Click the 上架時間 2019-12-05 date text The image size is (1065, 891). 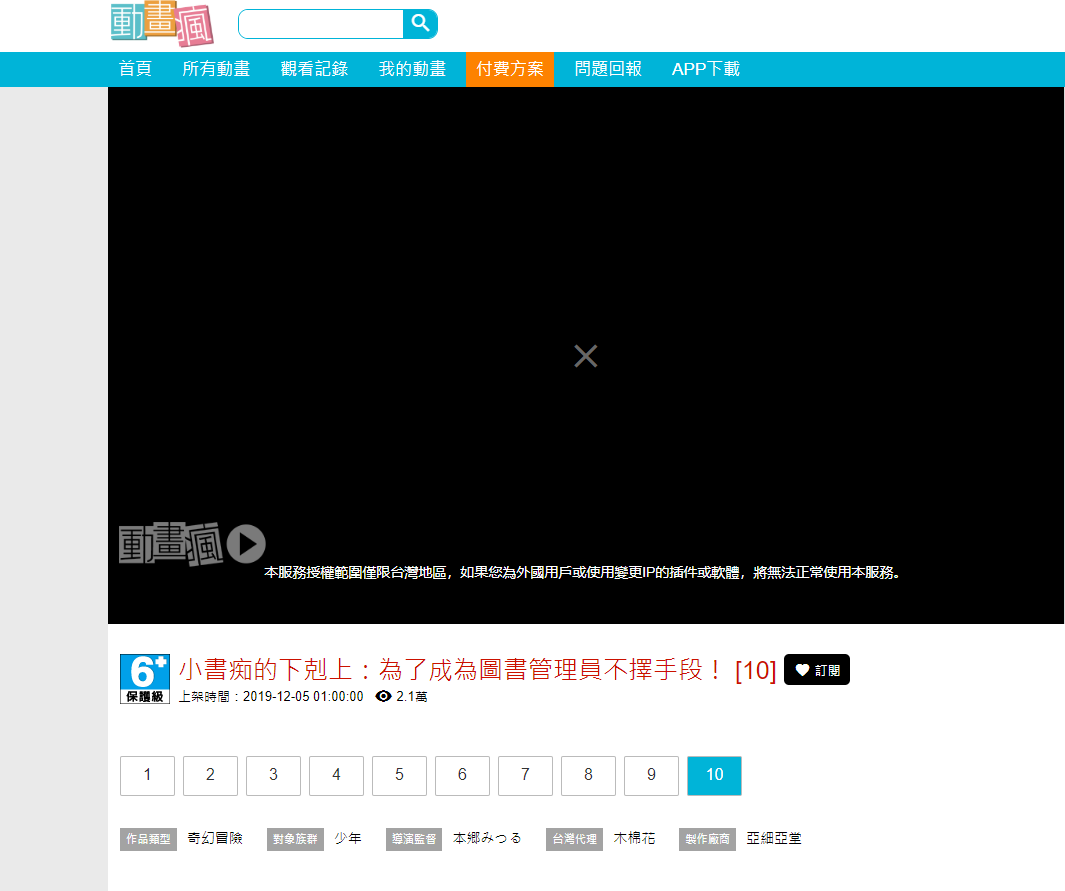271,697
